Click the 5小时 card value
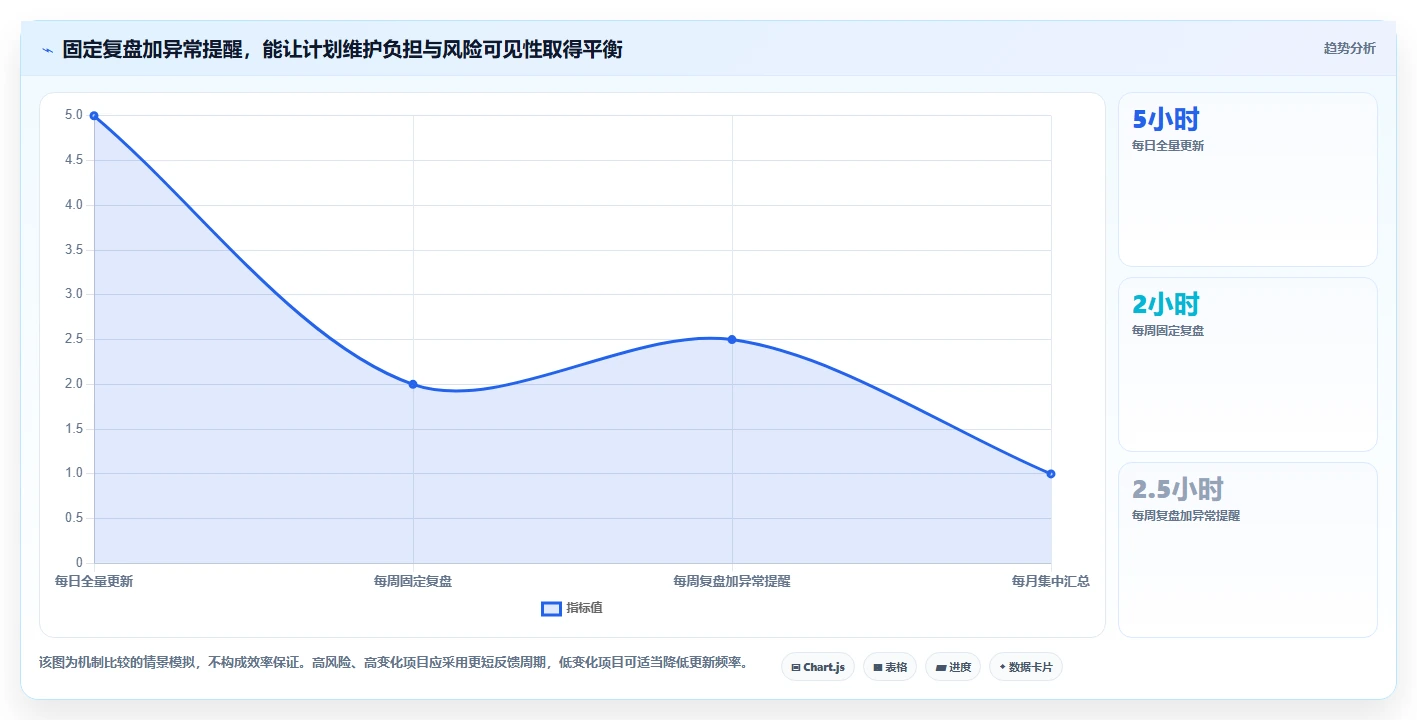The height and width of the screenshot is (720, 1417). pos(1165,119)
